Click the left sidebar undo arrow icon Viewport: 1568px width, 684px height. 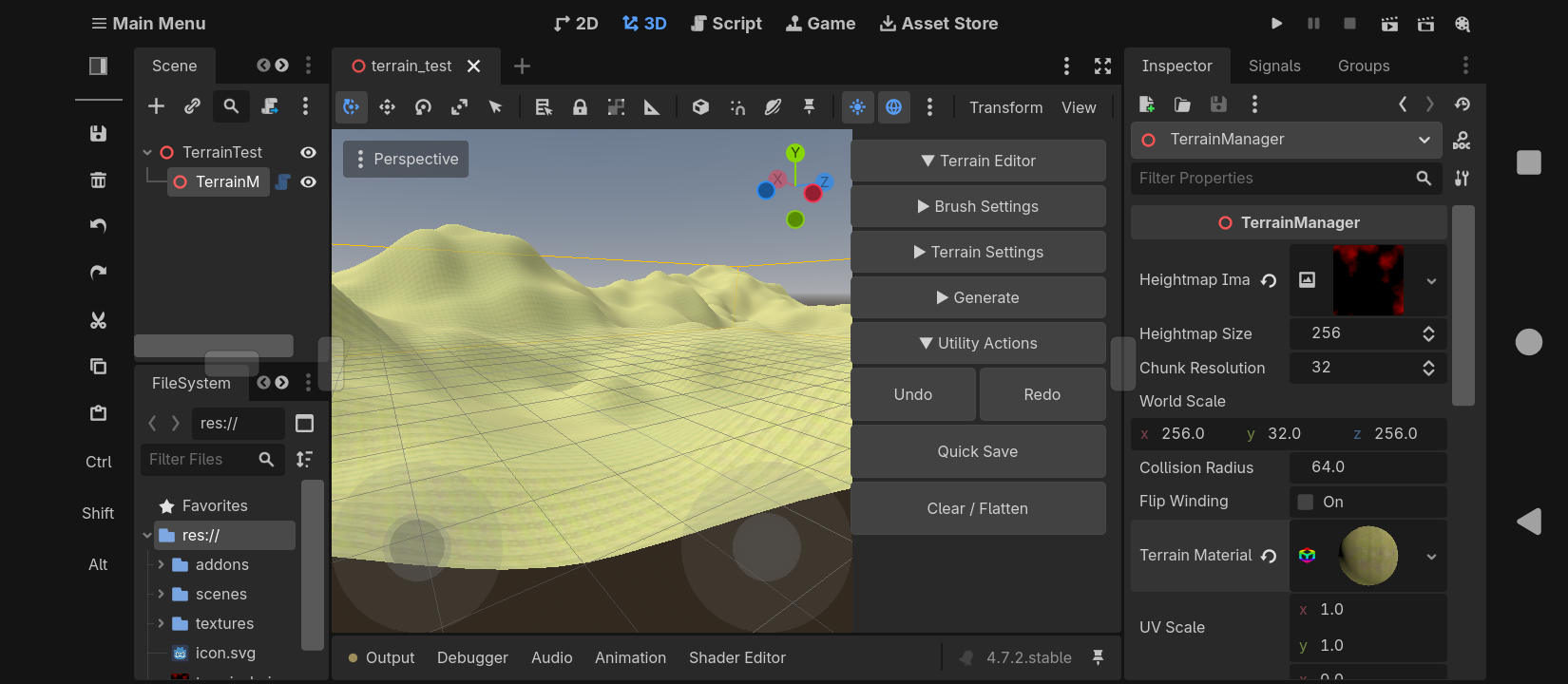[x=98, y=226]
